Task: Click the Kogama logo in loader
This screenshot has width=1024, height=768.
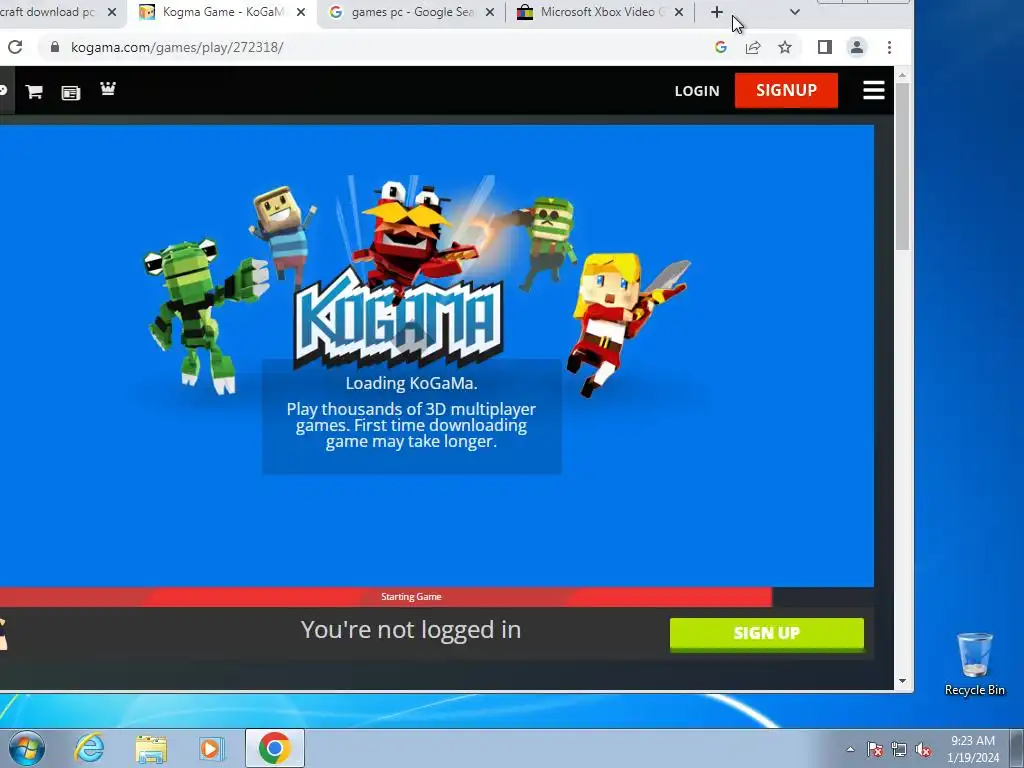Action: [x=398, y=320]
